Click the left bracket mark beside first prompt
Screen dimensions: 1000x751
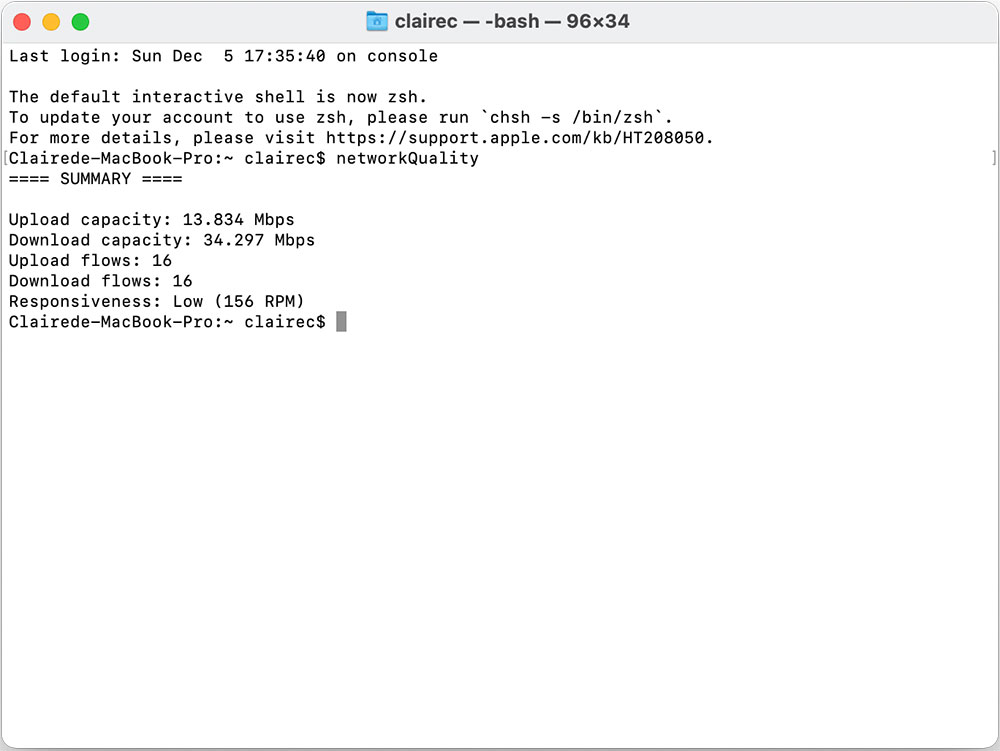click(5, 158)
